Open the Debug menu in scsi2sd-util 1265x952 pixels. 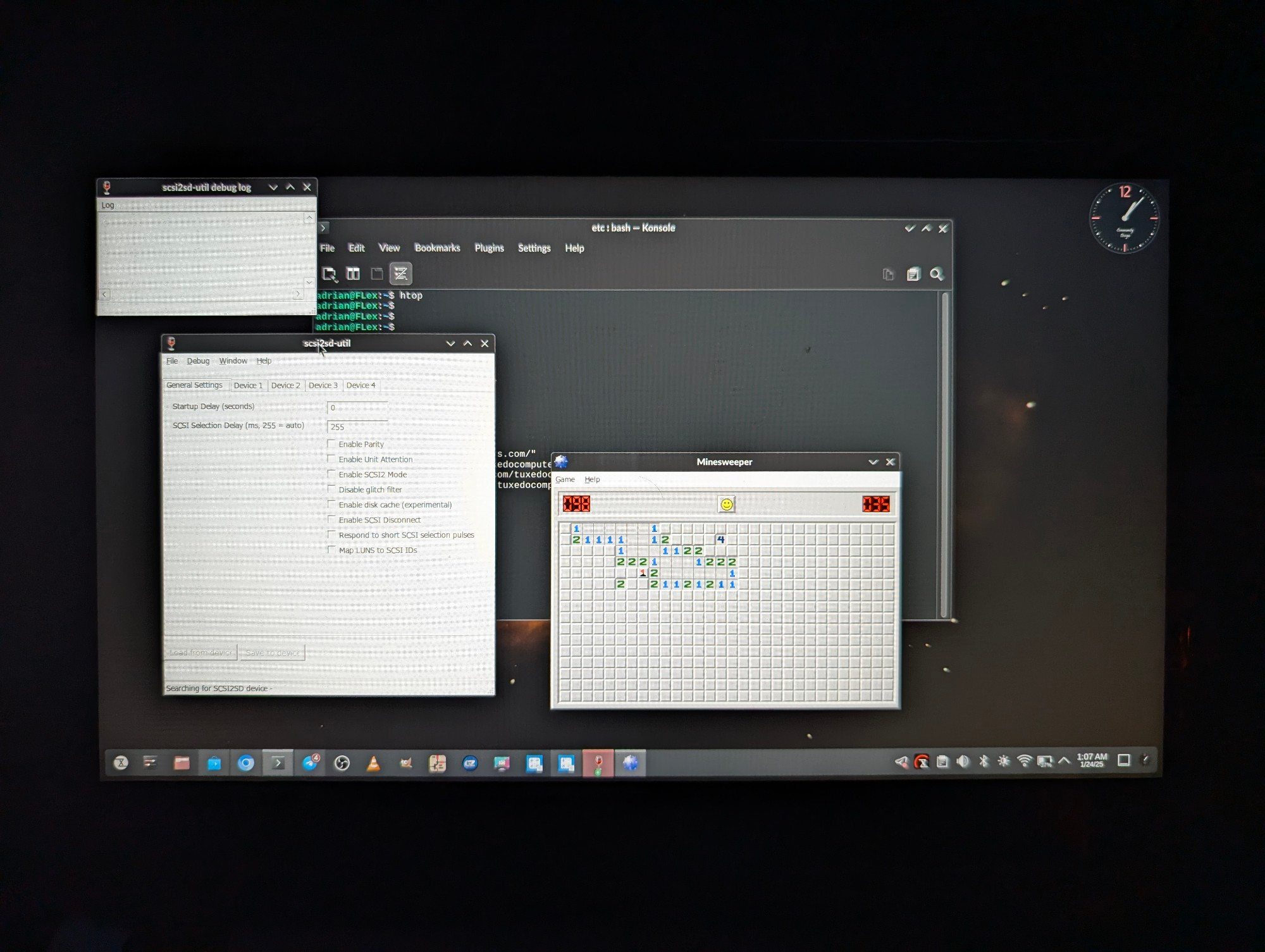[x=198, y=361]
